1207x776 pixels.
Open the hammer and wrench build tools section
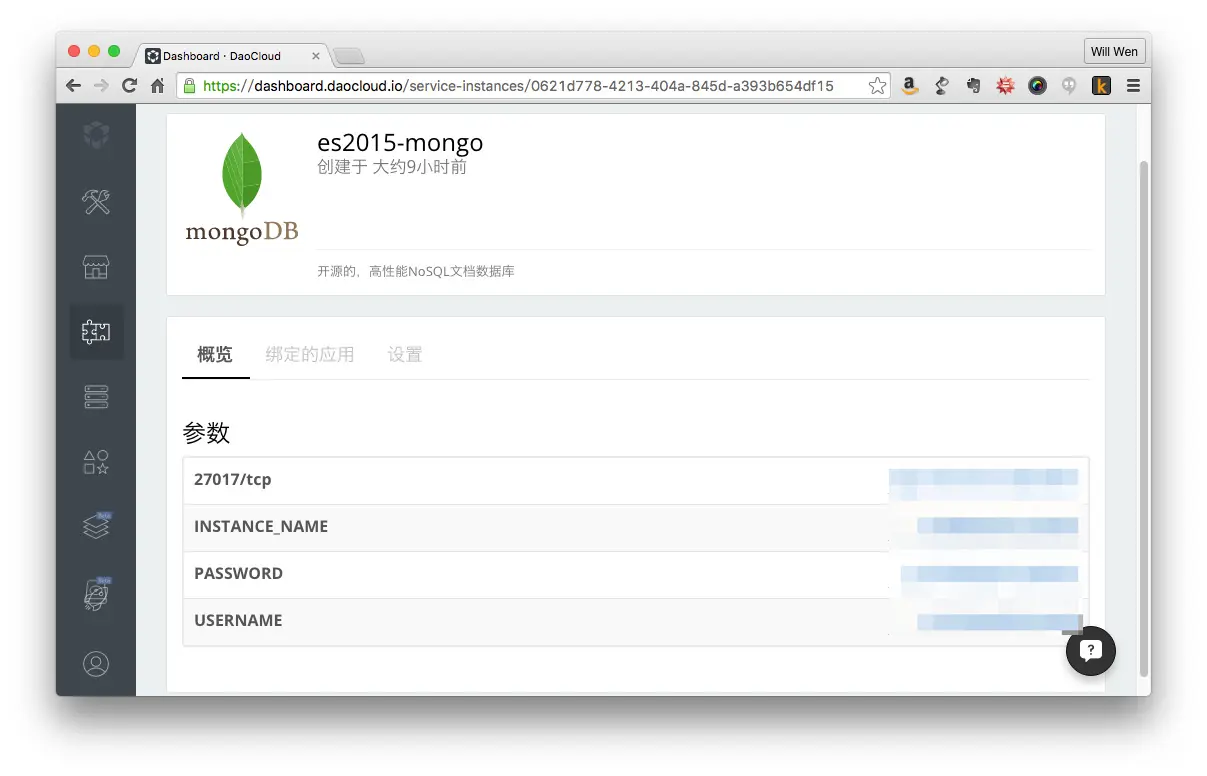(x=96, y=202)
